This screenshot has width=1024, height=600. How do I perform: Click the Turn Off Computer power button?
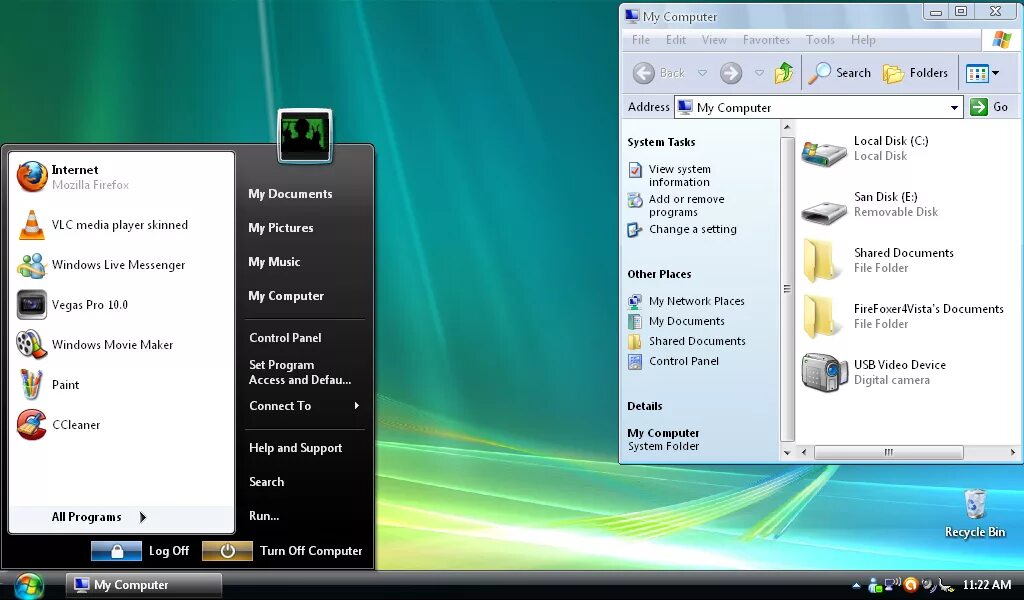[x=227, y=551]
